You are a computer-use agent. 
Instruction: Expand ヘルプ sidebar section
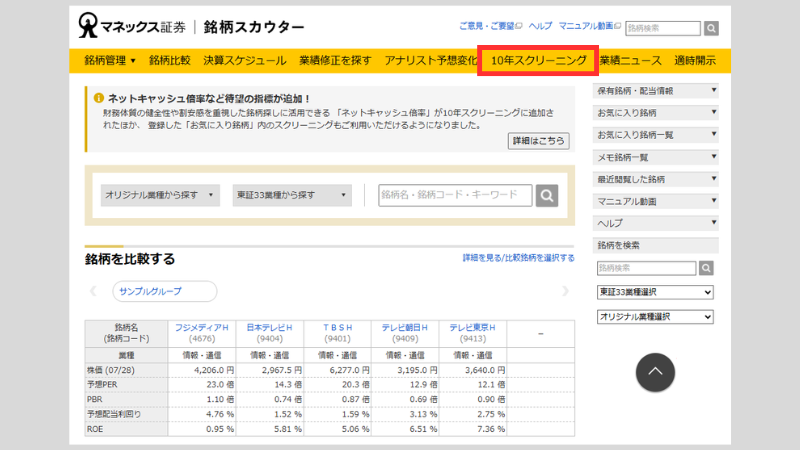[656, 223]
